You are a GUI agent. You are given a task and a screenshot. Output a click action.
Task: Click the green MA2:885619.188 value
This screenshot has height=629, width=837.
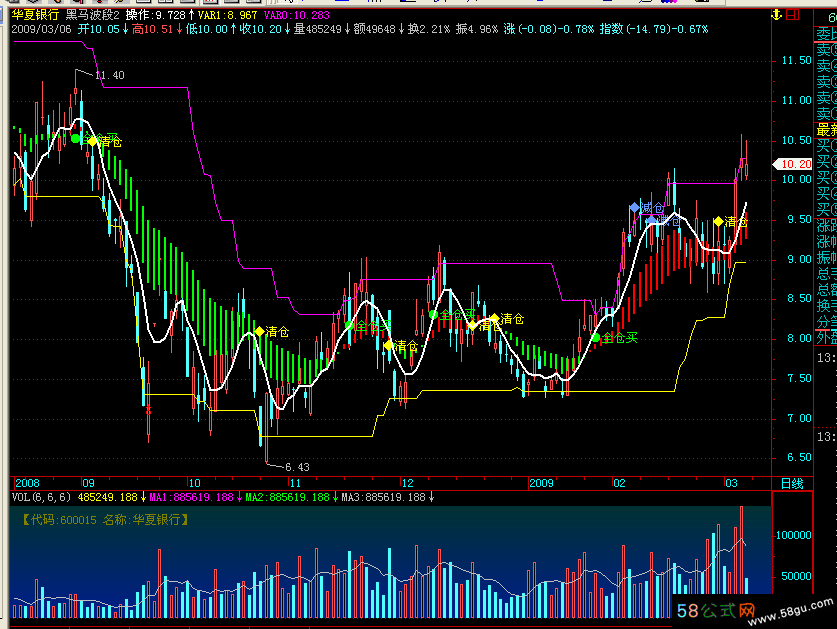[287, 497]
